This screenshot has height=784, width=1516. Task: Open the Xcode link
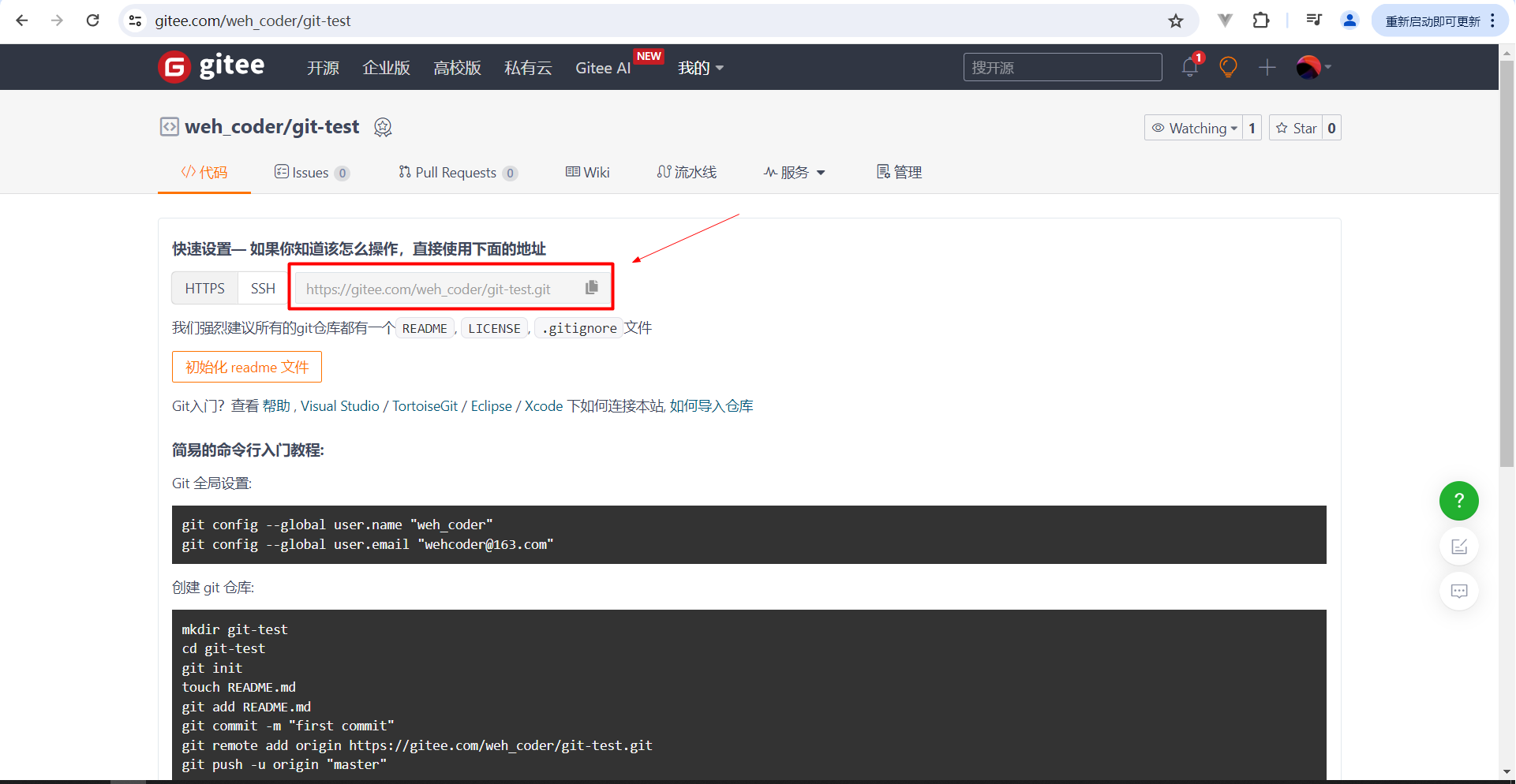[x=544, y=405]
